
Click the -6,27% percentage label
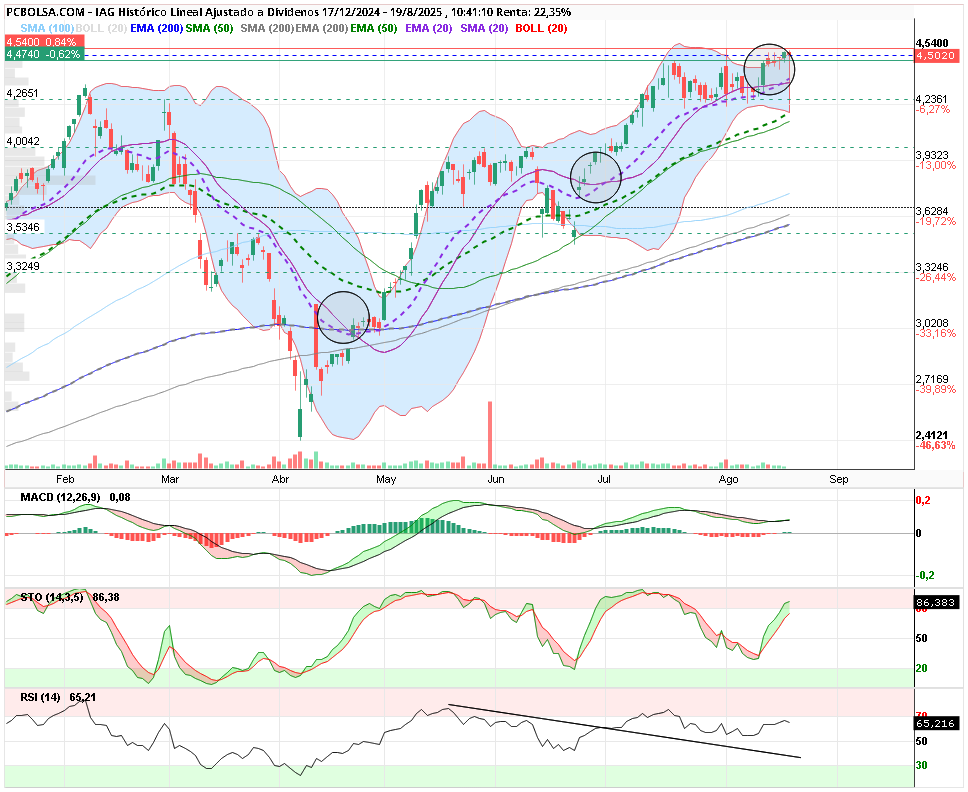click(x=933, y=109)
